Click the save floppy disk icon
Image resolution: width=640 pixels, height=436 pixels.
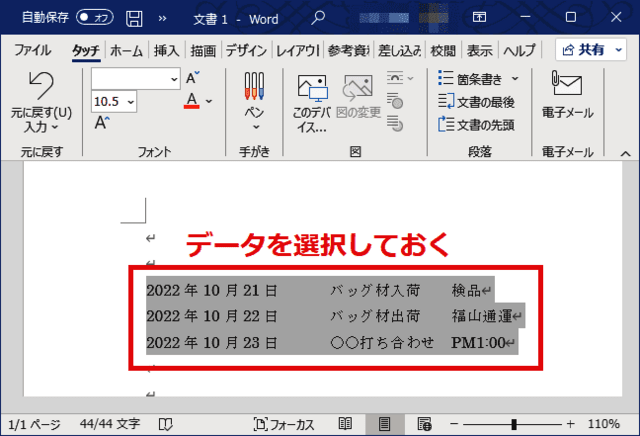[x=133, y=17]
